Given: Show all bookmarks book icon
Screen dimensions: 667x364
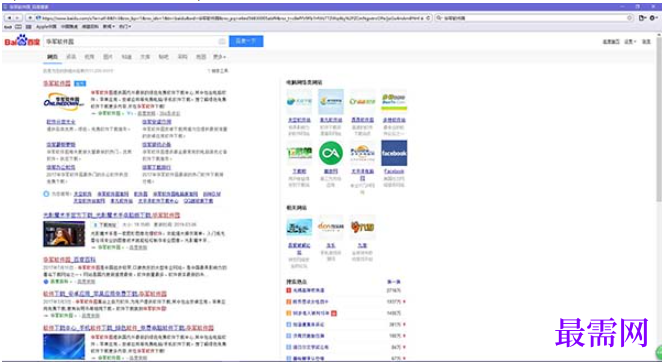Looking at the screenshot, I should (x=18, y=26).
